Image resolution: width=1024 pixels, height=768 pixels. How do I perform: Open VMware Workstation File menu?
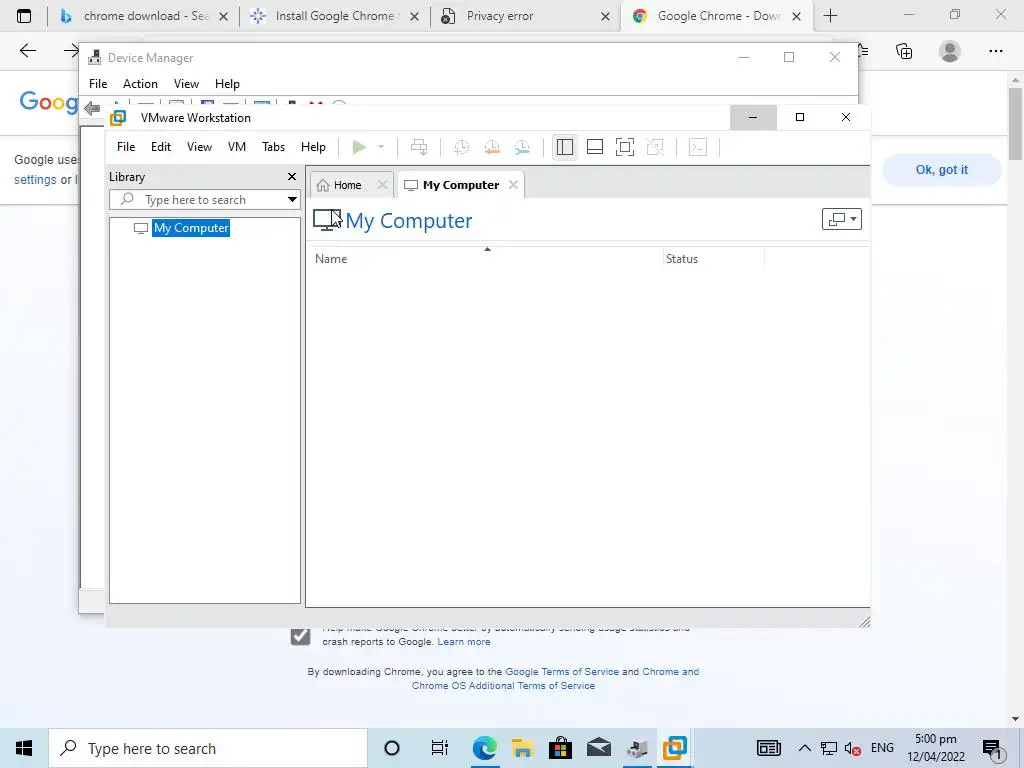tap(126, 147)
